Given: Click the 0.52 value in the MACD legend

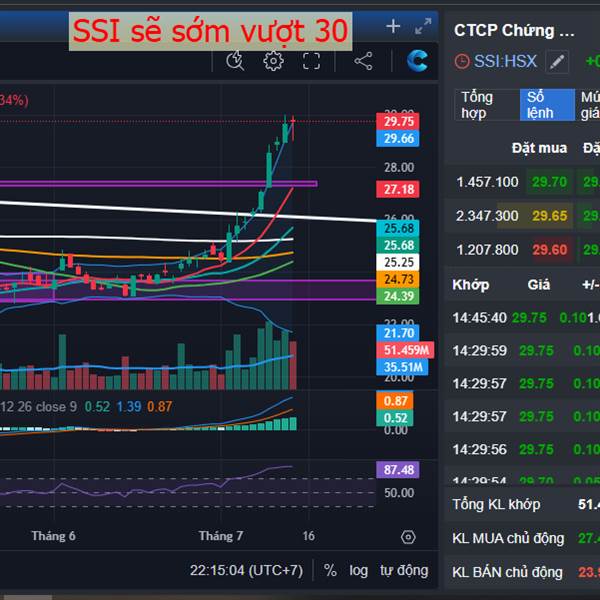Looking at the screenshot, I should tap(97, 406).
